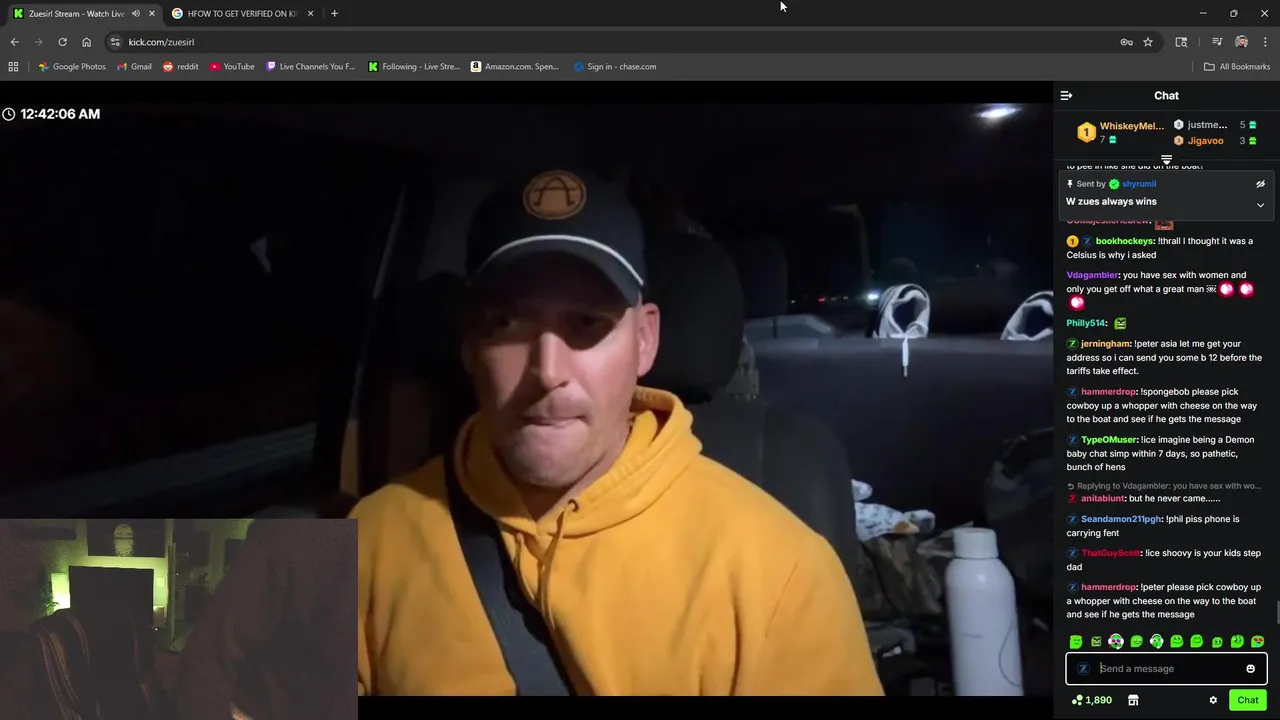
Task: Click username Vdagambler in chat
Action: 1092,275
